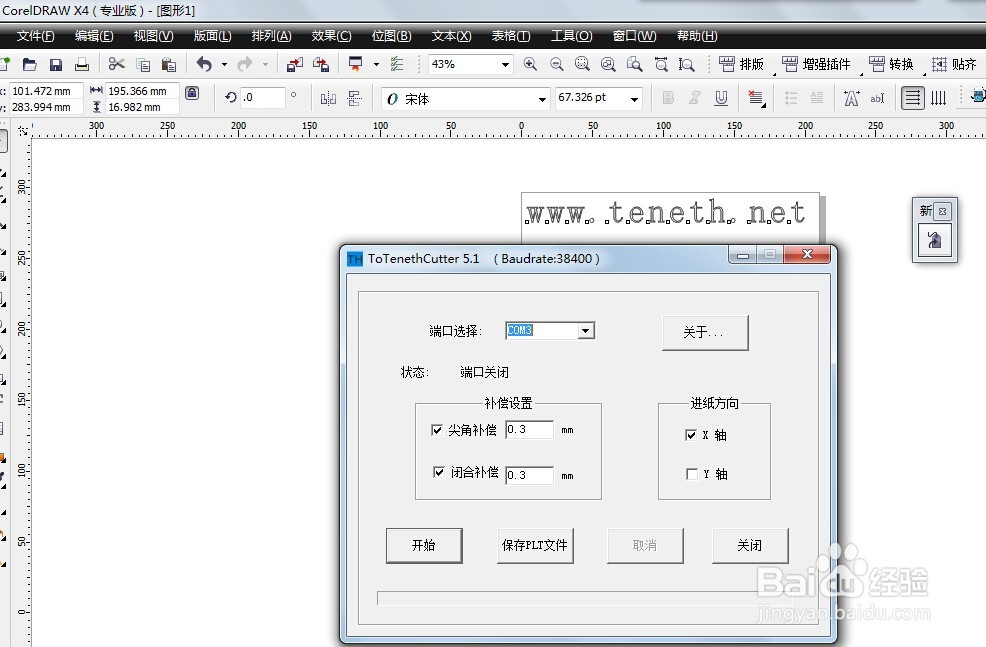Click the Print icon
The width and height of the screenshot is (986, 647).
(81, 64)
